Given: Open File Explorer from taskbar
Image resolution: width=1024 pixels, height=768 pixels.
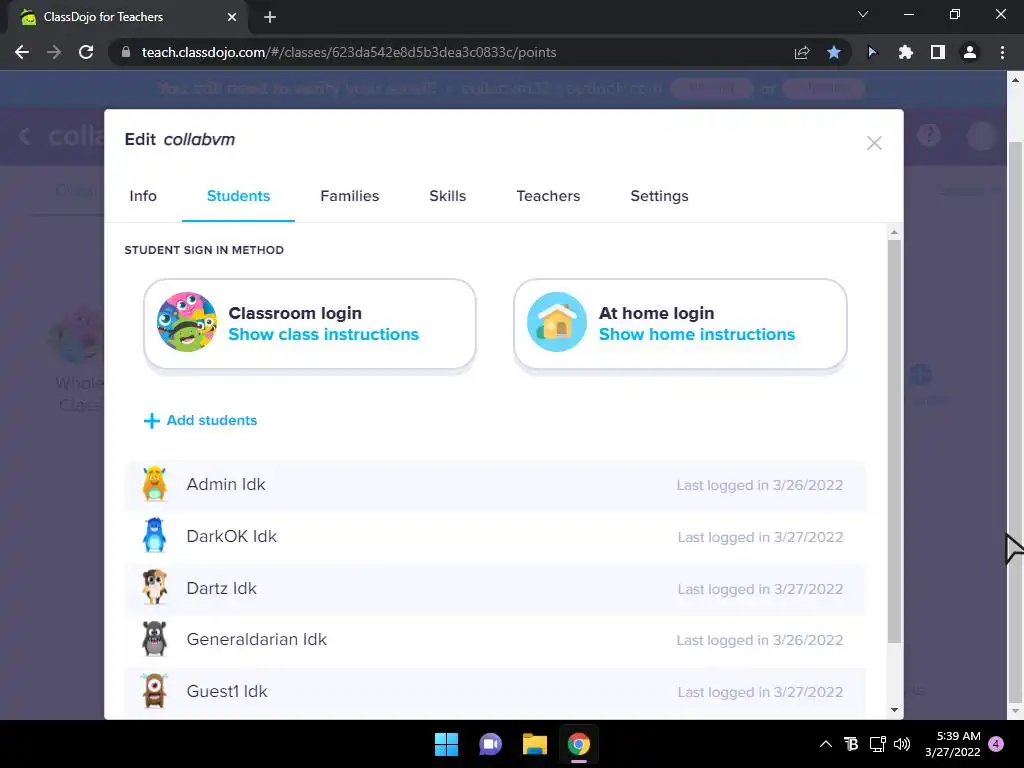Looking at the screenshot, I should point(535,744).
